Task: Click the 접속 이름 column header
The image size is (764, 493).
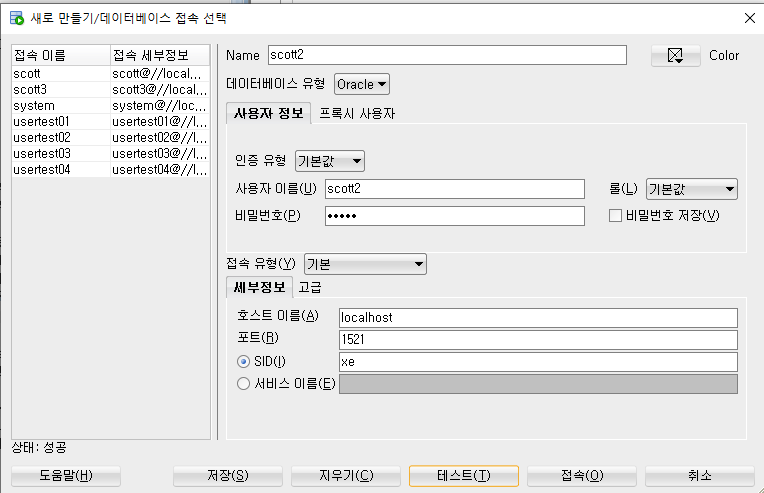Action: click(x=61, y=55)
